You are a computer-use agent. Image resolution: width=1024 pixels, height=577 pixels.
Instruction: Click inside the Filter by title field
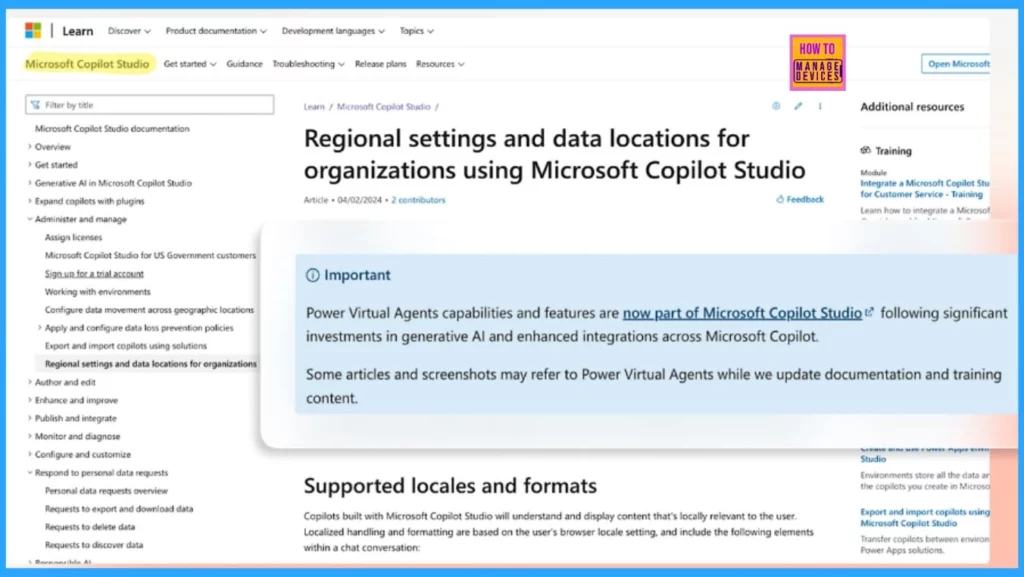point(150,105)
